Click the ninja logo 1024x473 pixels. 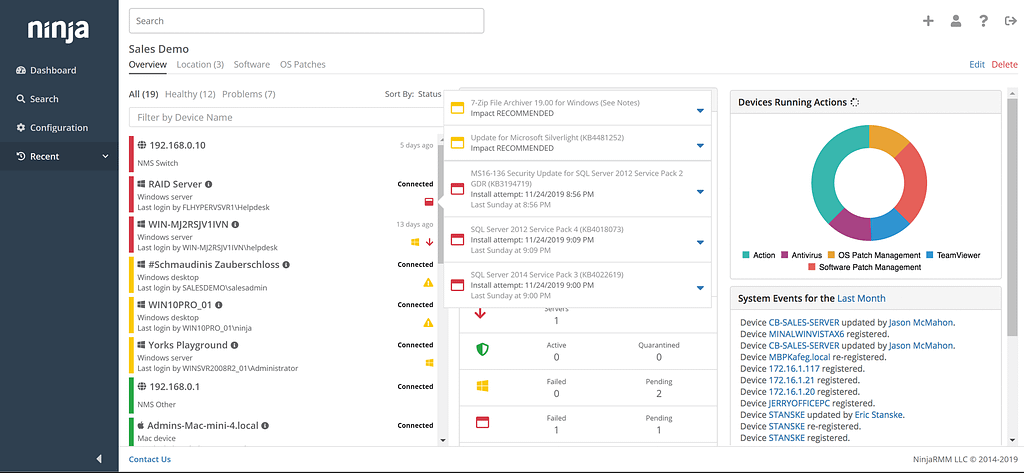click(x=58, y=29)
